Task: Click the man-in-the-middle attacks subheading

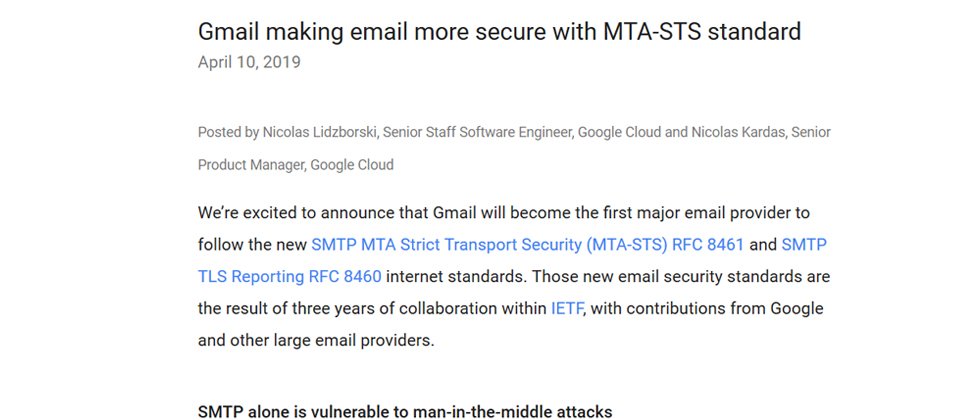Action: 405,411
